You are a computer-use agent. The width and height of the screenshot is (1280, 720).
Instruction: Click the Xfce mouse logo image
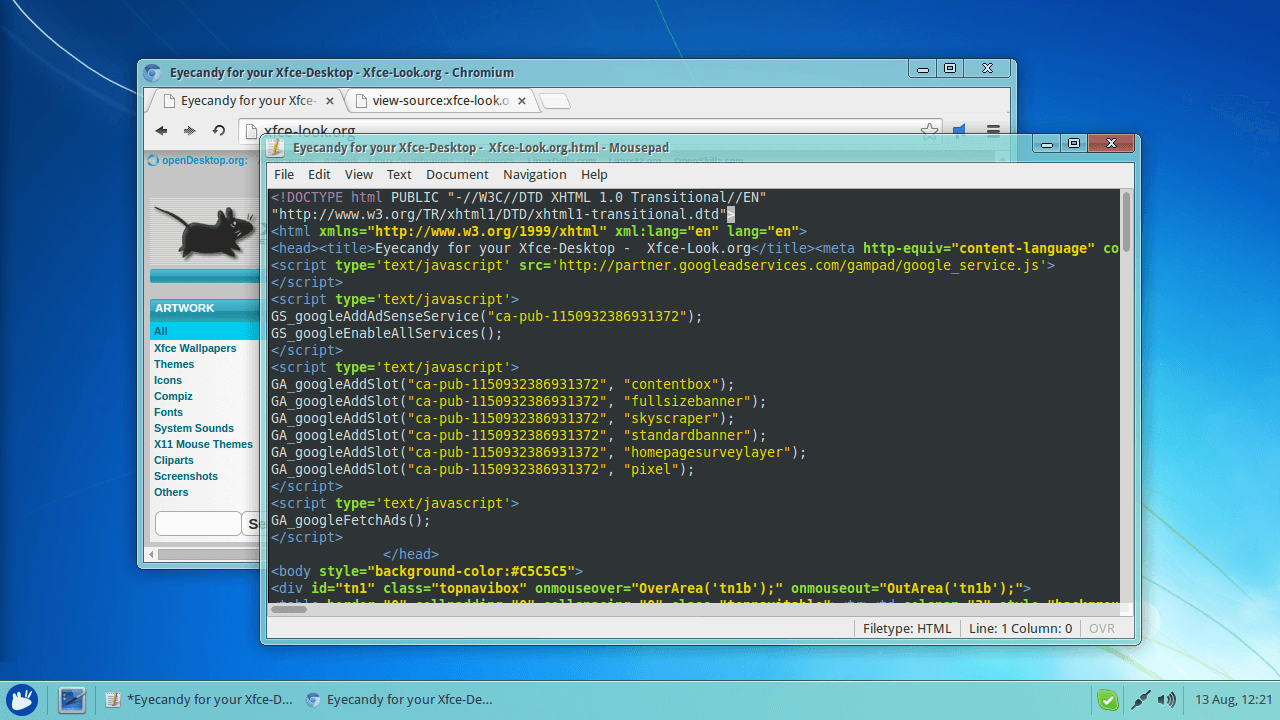click(204, 232)
